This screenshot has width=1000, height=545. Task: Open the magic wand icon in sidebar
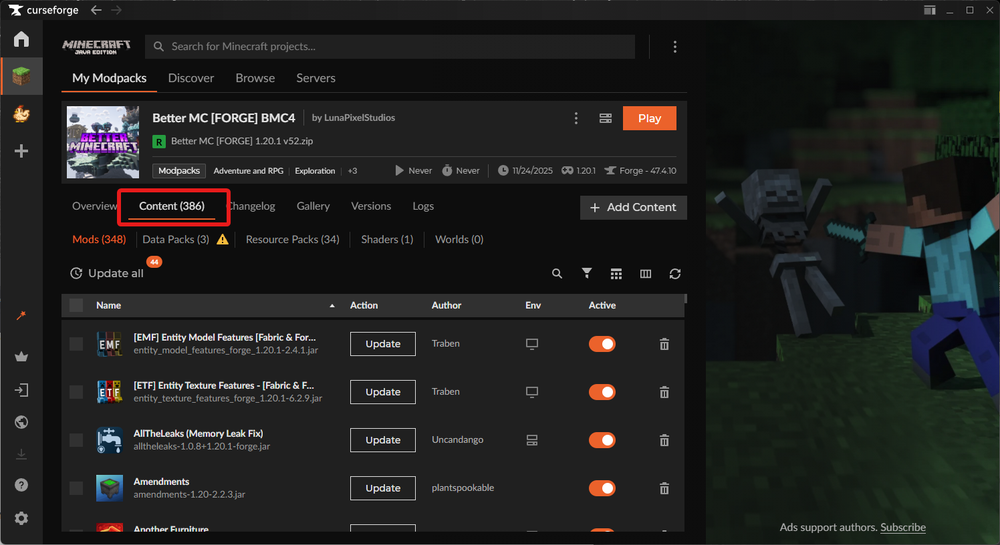tap(21, 316)
